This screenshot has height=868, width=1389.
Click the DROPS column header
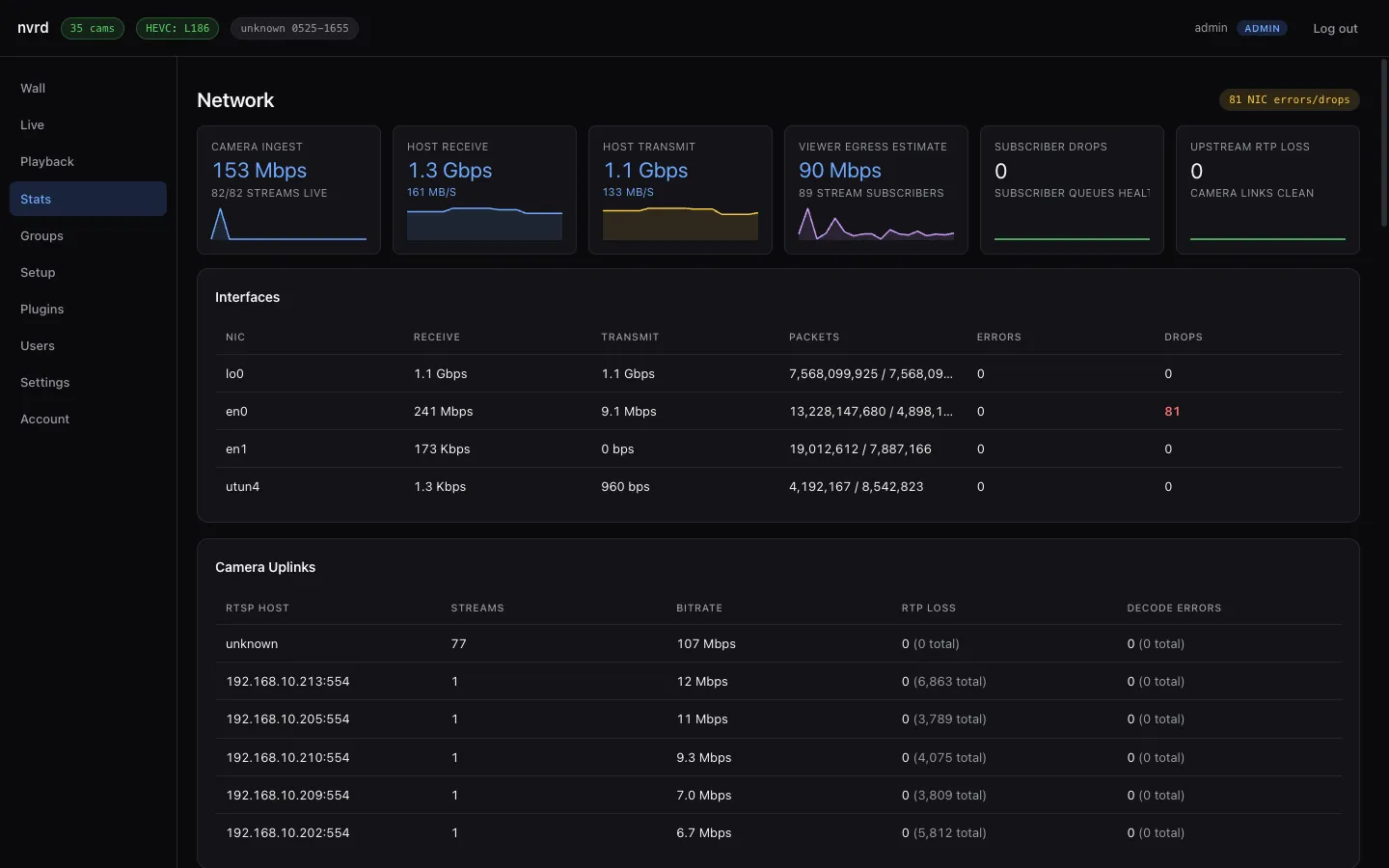point(1184,337)
